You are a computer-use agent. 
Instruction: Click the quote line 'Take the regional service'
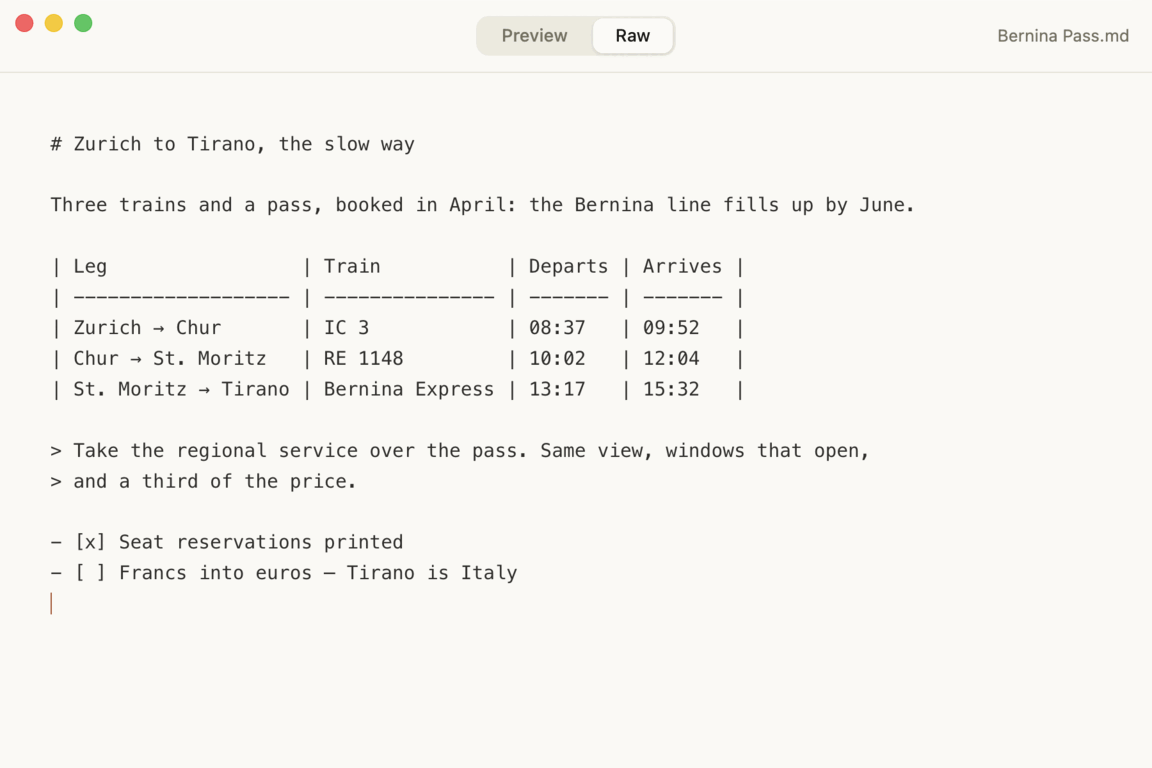point(460,451)
